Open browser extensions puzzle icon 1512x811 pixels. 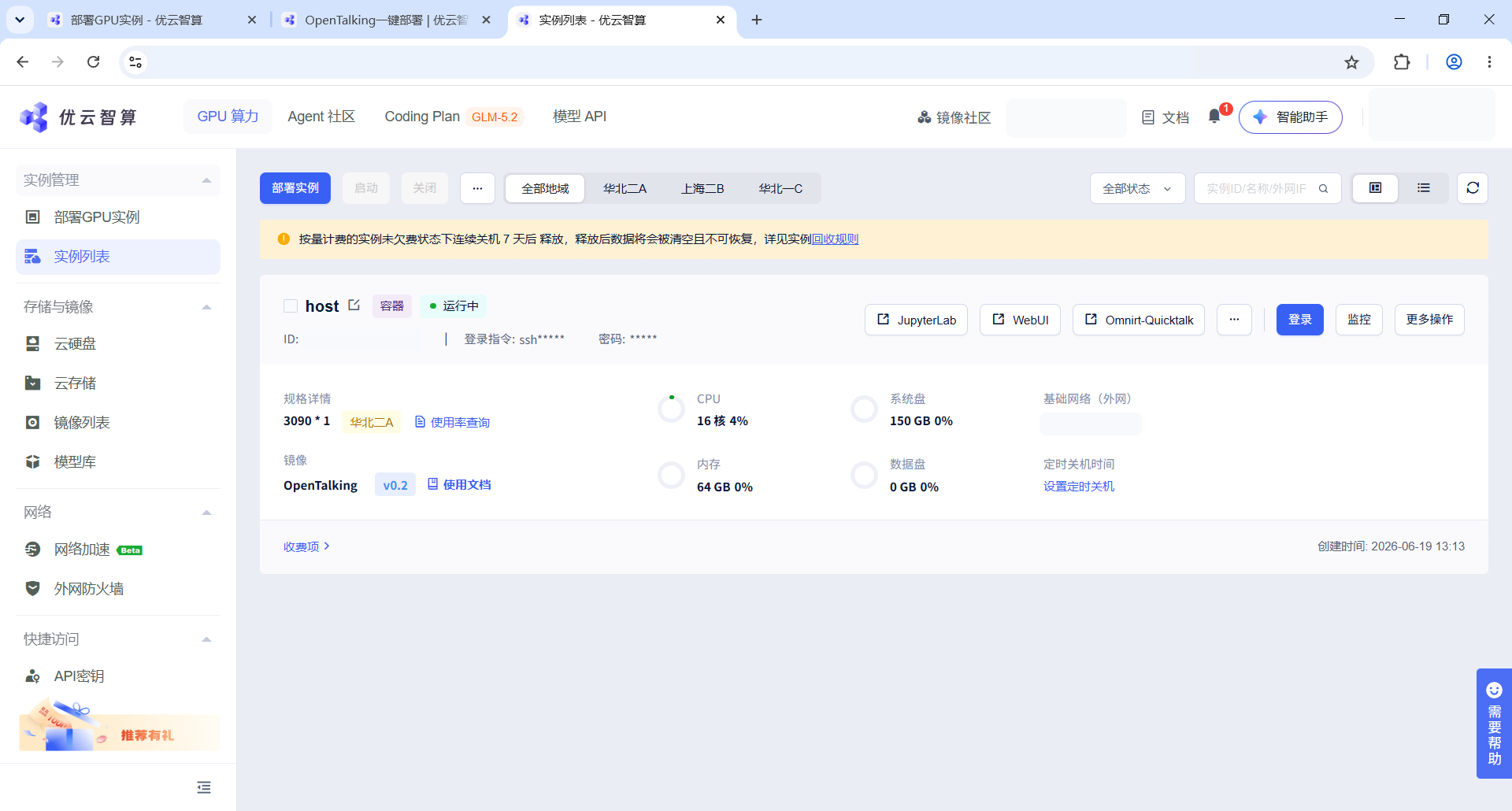[1402, 62]
